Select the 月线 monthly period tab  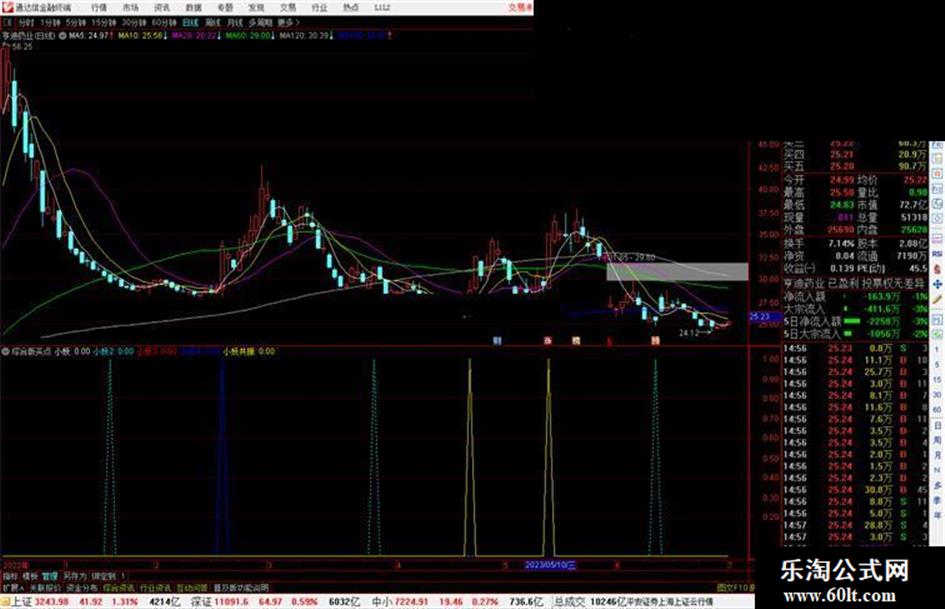234,23
